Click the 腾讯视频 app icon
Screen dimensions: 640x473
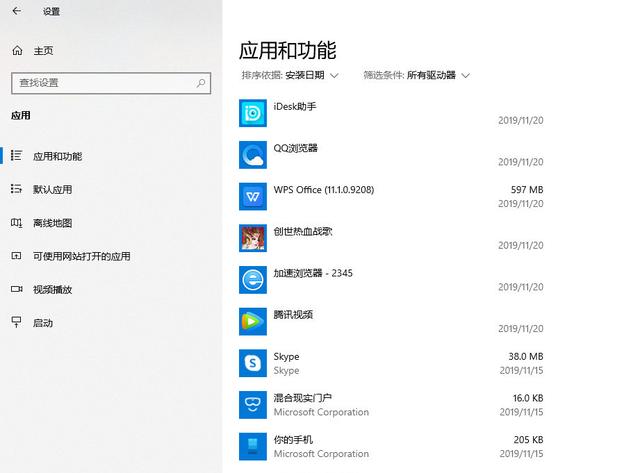coord(253,321)
